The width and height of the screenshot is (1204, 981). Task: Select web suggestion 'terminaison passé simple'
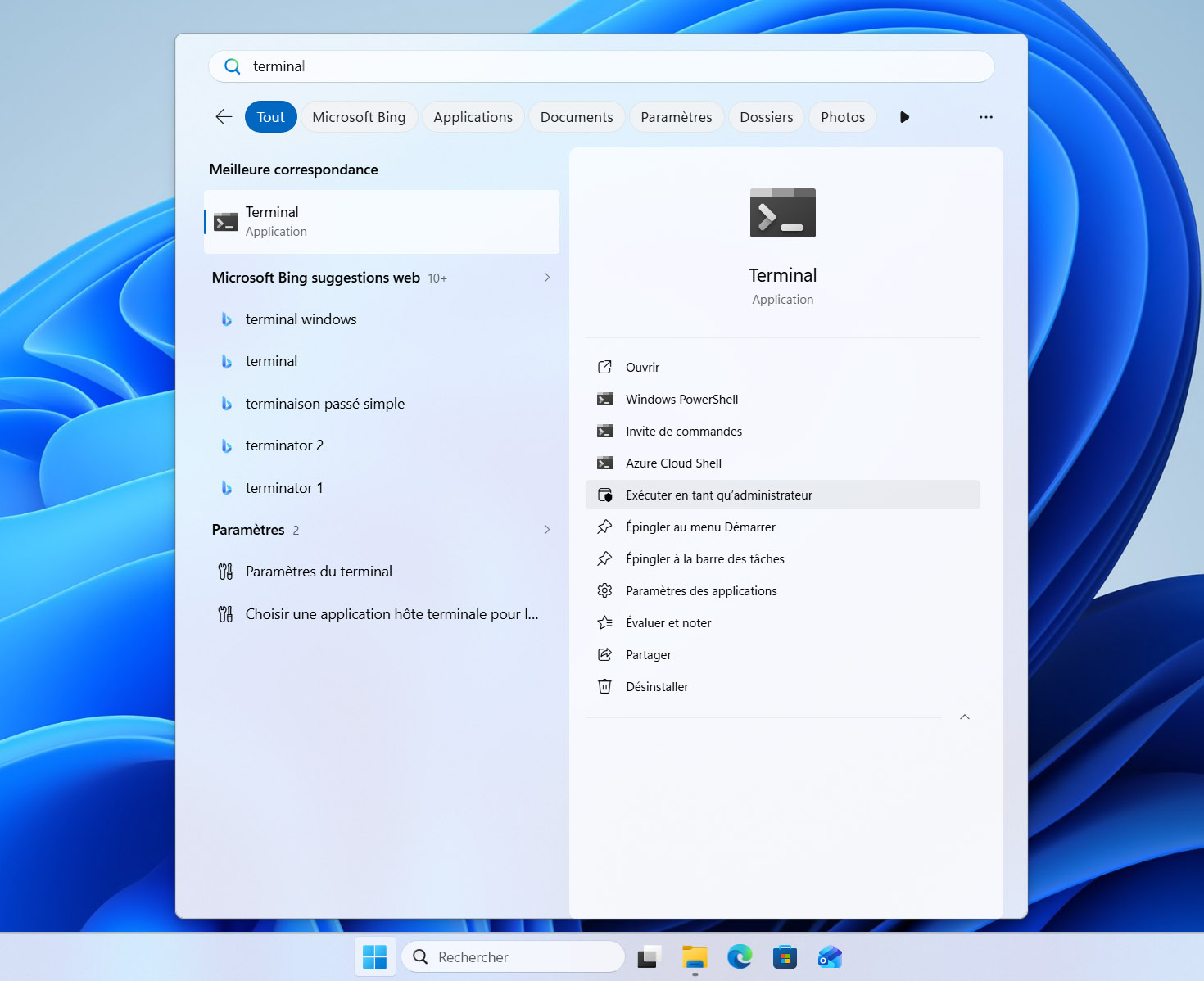[382, 404]
